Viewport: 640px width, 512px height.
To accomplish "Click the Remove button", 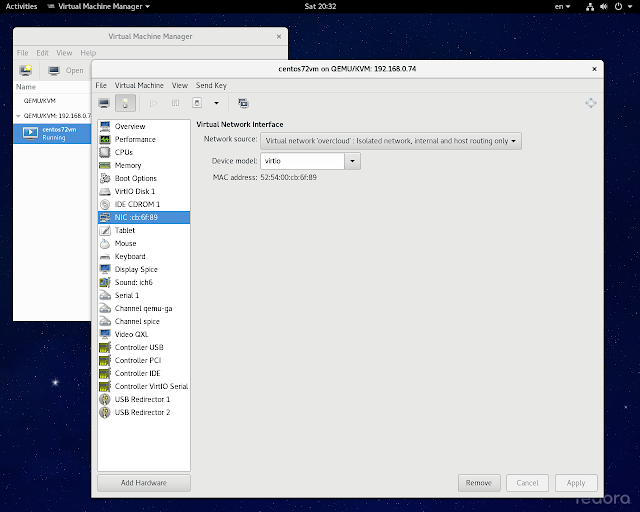I will point(479,483).
